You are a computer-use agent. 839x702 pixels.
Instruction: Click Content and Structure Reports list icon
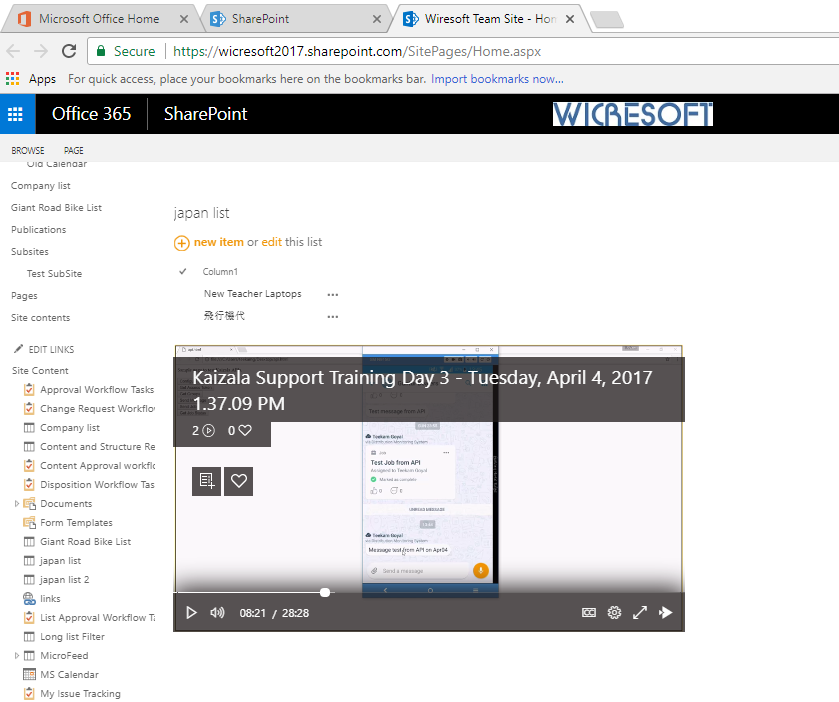click(29, 447)
